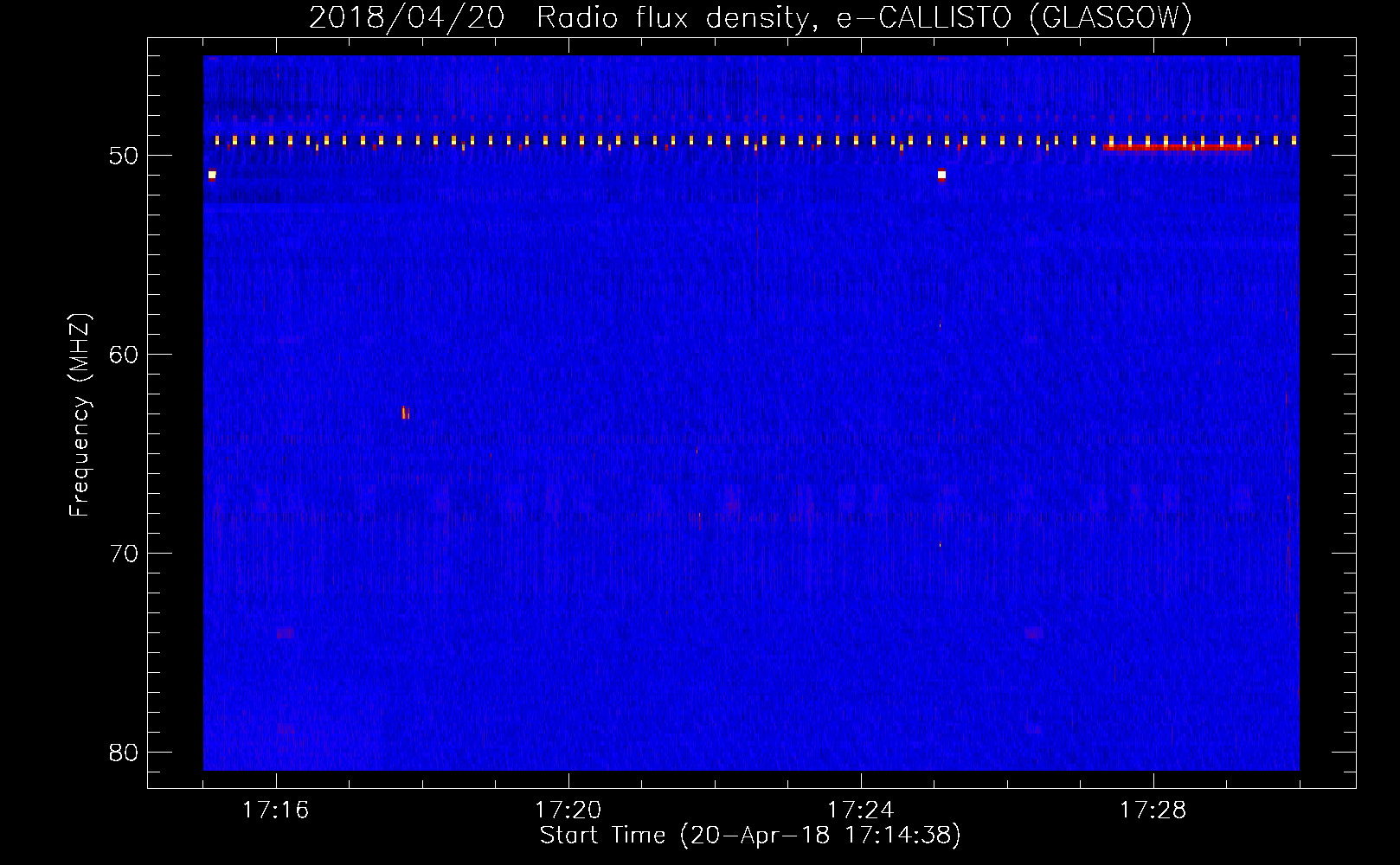Click the 17:24 time tick label
The height and width of the screenshot is (865, 1400).
[x=860, y=811]
